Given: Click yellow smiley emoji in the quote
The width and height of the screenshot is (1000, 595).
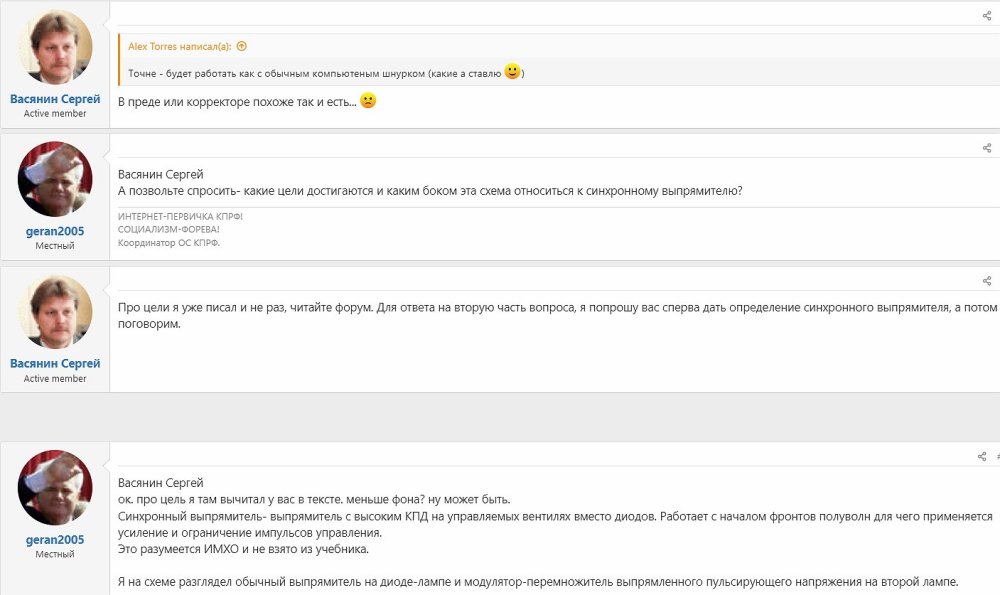Looking at the screenshot, I should (x=512, y=72).
